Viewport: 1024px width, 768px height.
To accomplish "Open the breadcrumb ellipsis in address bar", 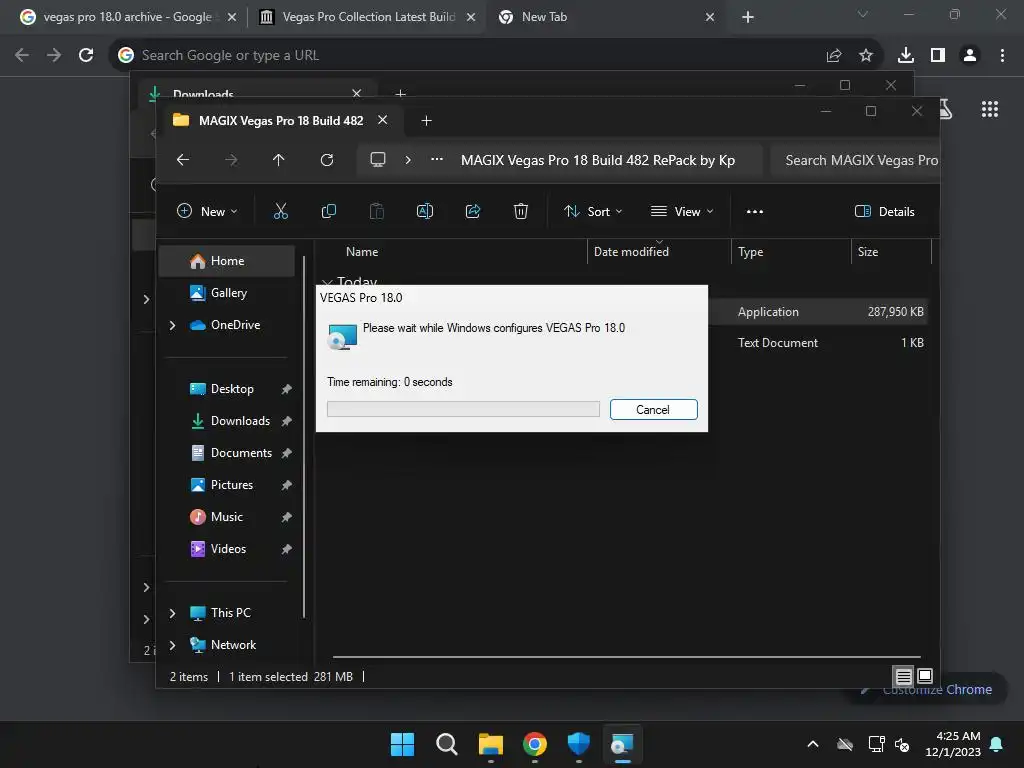I will (x=437, y=159).
